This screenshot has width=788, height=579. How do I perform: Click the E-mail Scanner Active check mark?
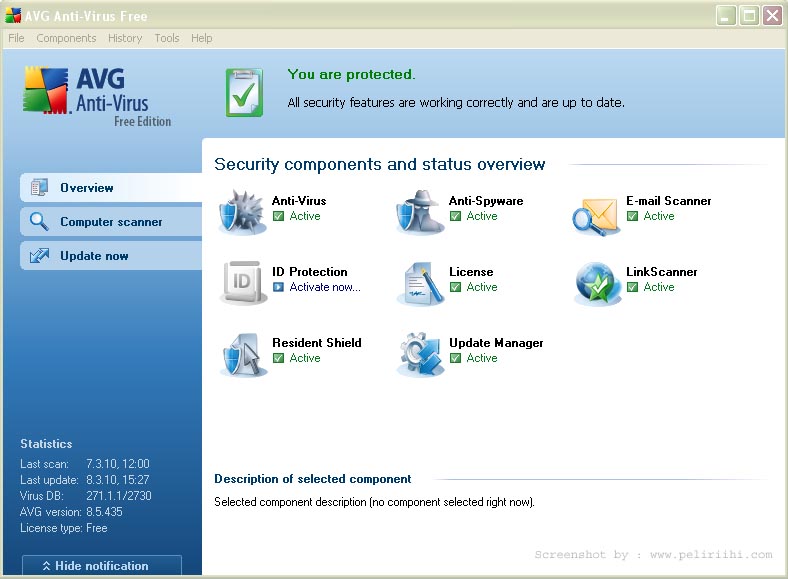pyautogui.click(x=632, y=216)
